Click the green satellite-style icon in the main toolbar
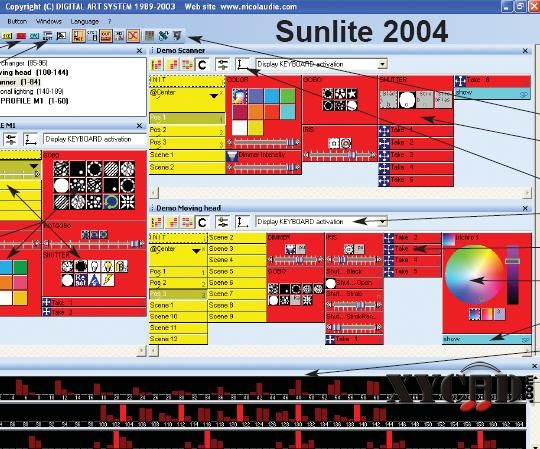The image size is (540, 449). click(163, 35)
